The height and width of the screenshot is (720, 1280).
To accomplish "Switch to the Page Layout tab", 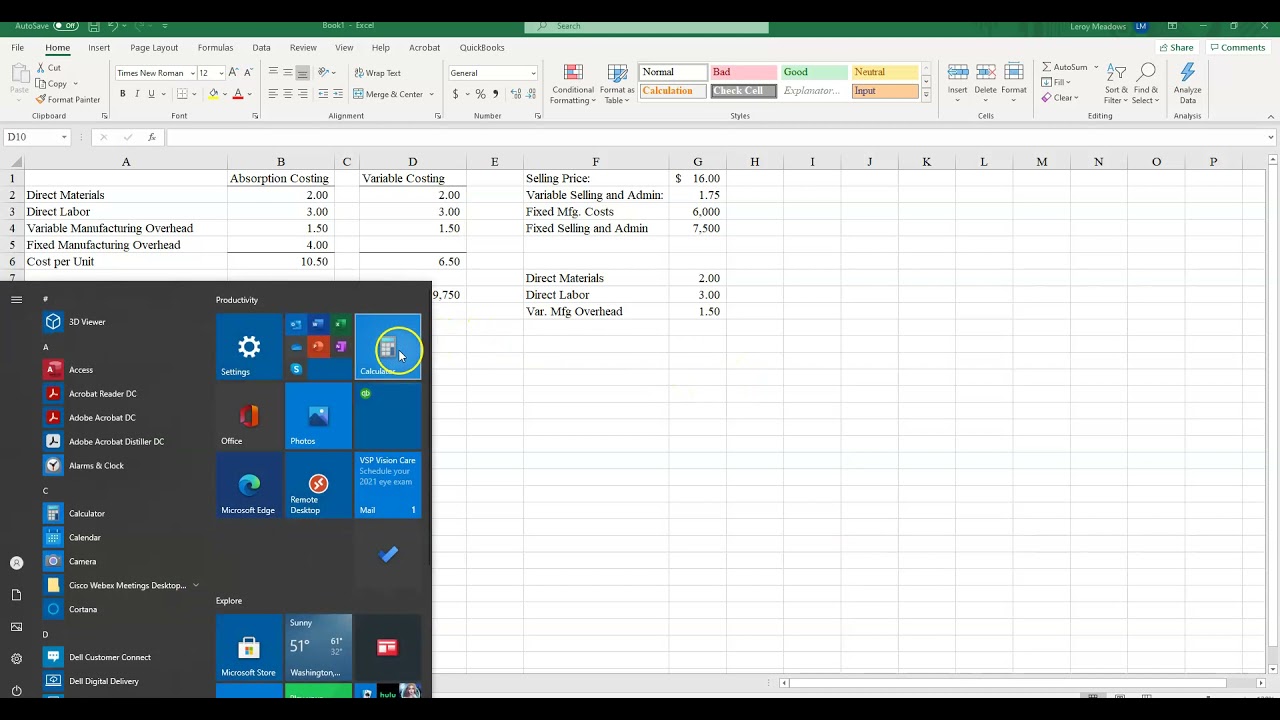I will coord(154,47).
